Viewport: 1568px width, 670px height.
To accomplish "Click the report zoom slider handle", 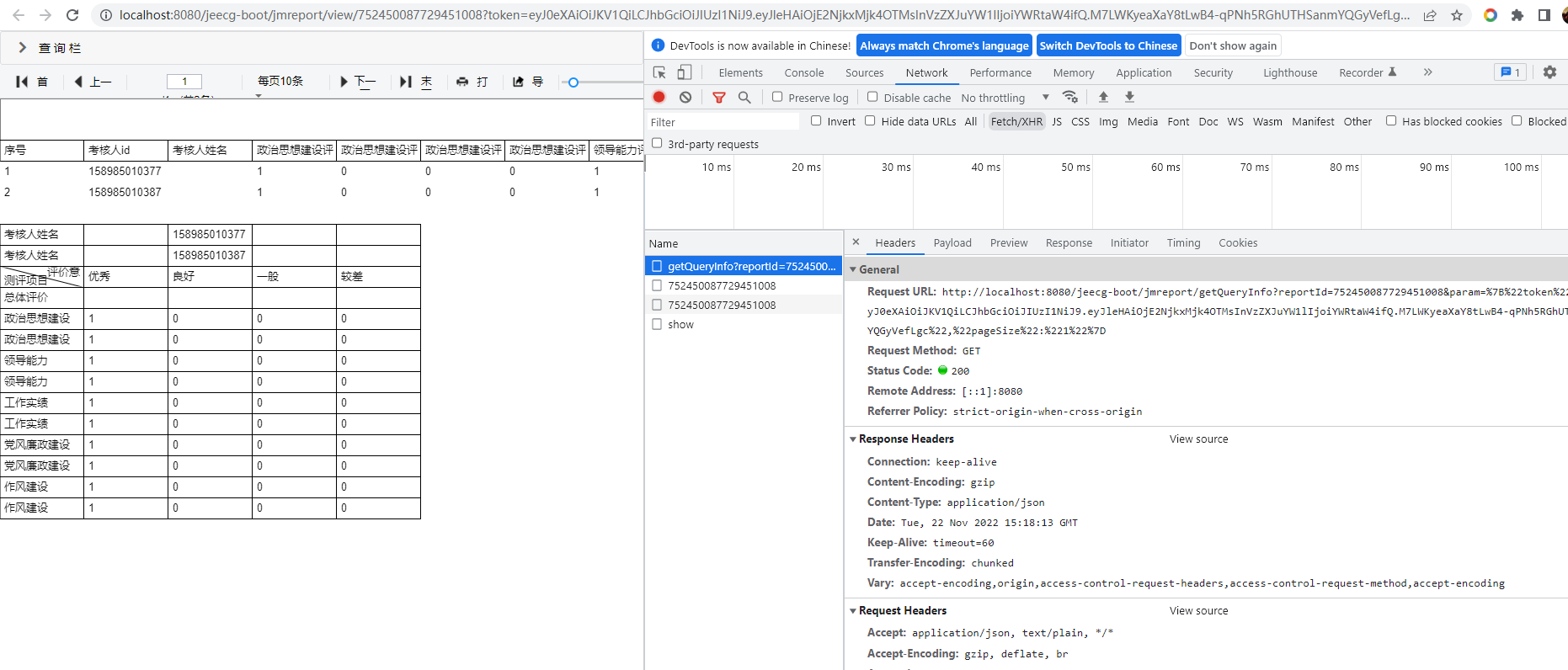I will coord(573,82).
